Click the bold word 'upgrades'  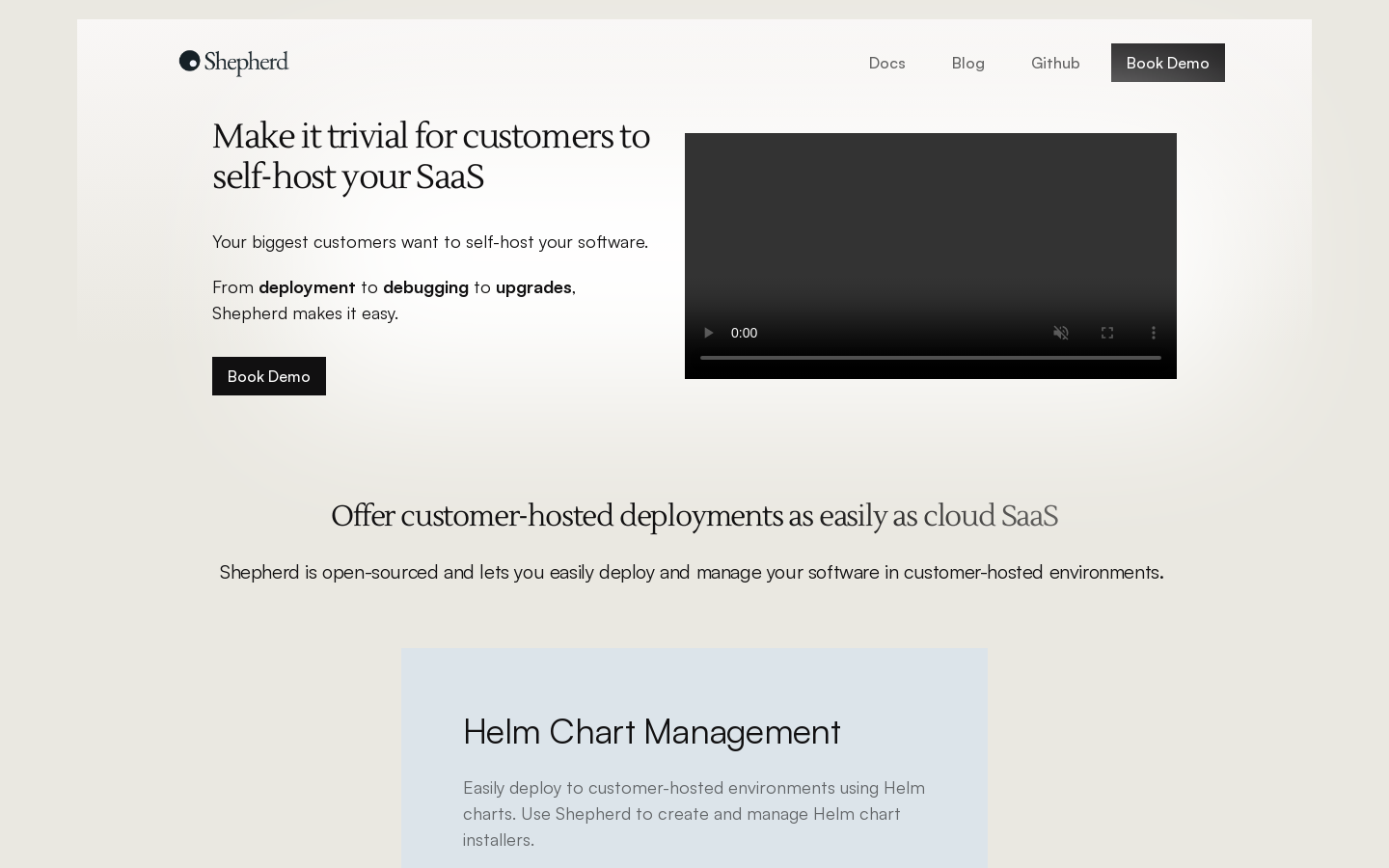tap(533, 287)
